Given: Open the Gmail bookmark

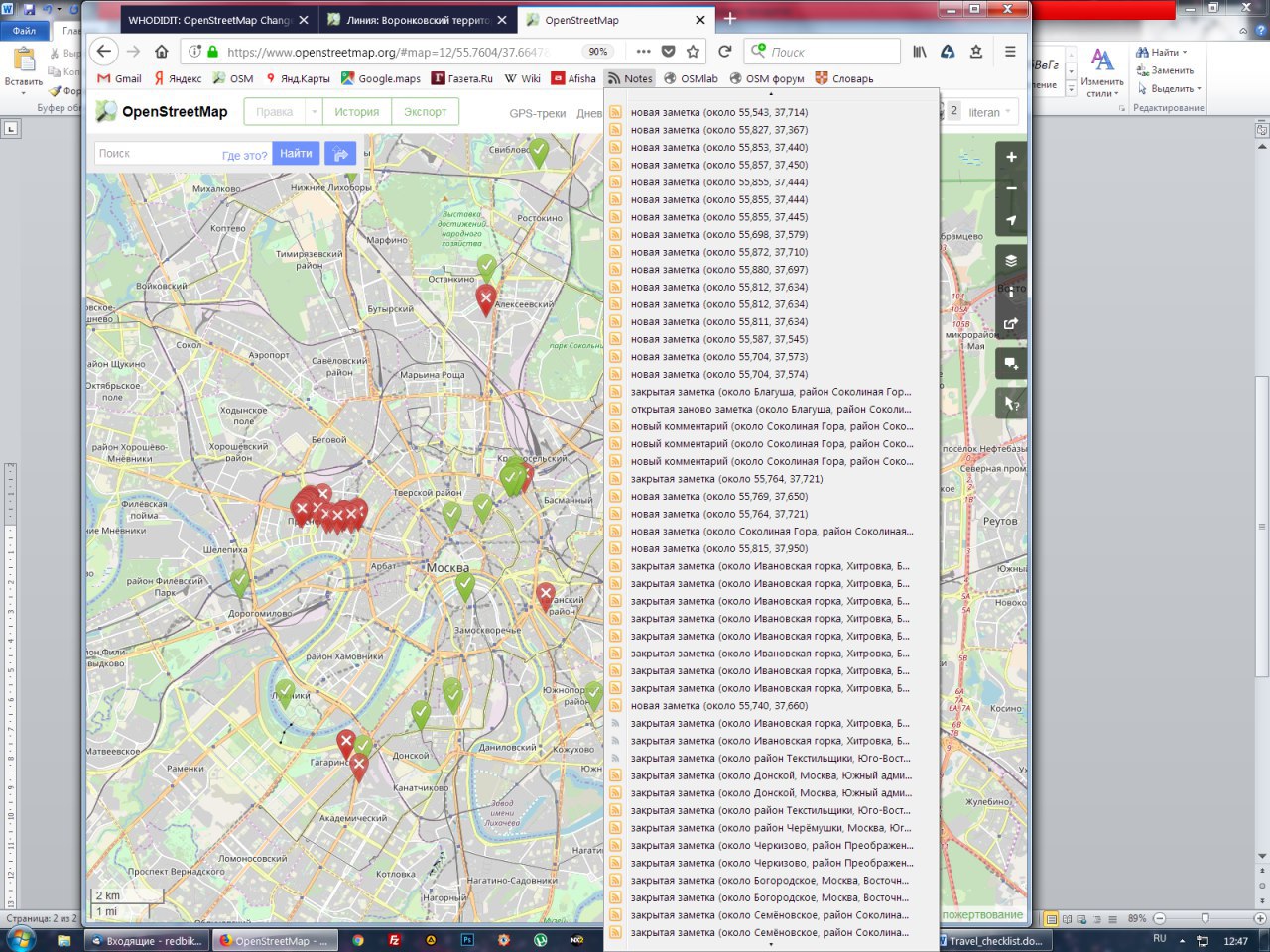Looking at the screenshot, I should [x=119, y=78].
